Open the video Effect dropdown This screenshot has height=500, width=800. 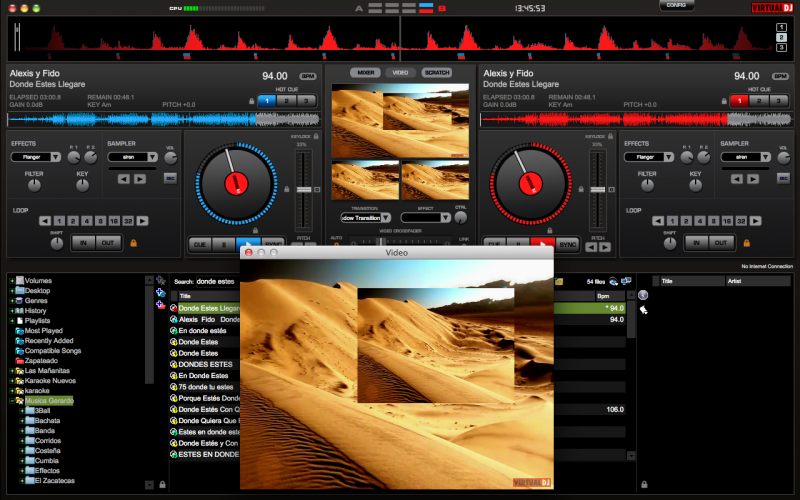pyautogui.click(x=426, y=218)
